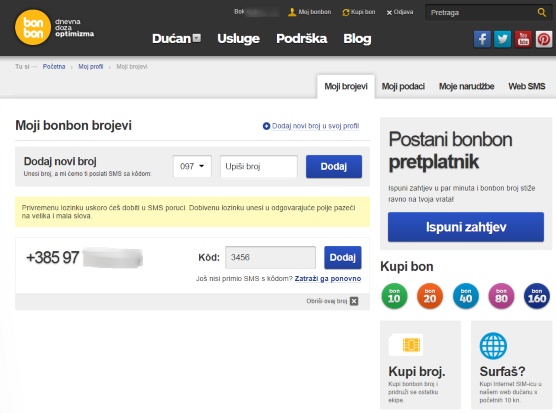Click the Ispuni zahtjev button
556x413 pixels.
click(x=466, y=227)
